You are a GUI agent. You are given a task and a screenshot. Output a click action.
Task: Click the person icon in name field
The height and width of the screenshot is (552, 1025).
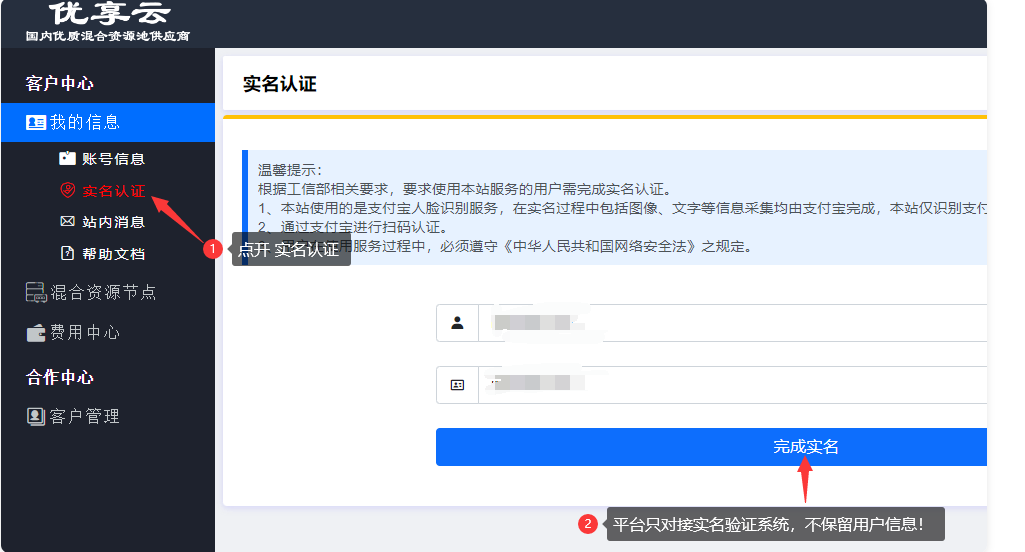click(x=457, y=323)
